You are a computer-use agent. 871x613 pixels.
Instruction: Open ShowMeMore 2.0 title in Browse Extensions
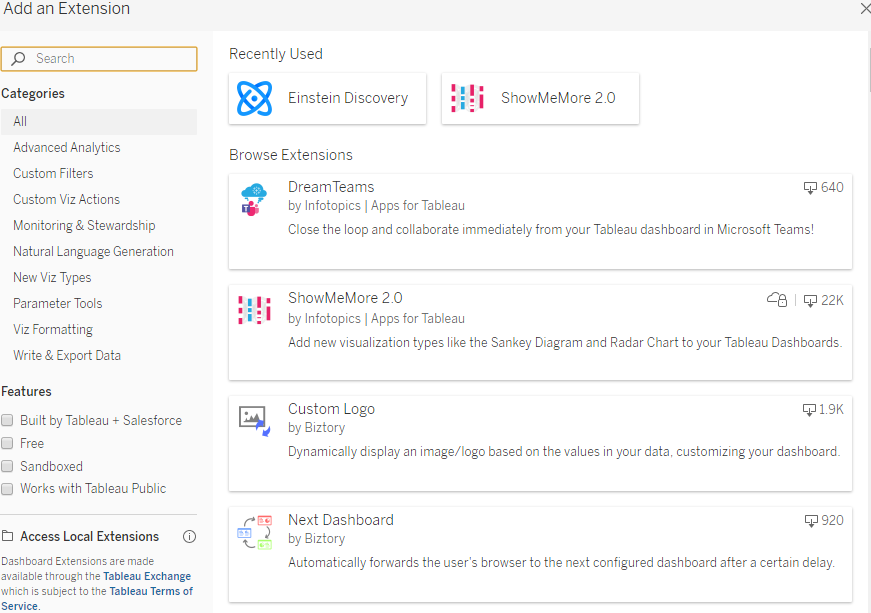pos(345,298)
